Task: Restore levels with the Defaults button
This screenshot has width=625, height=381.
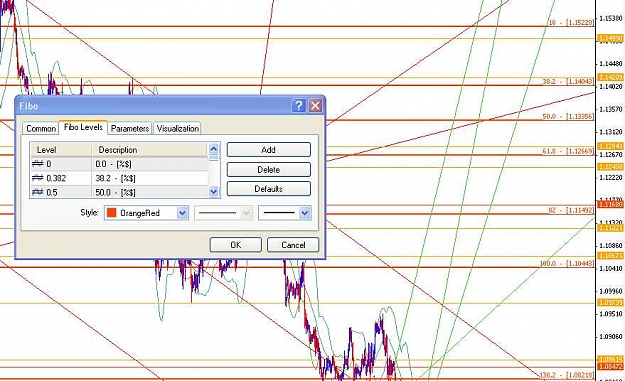Action: pyautogui.click(x=269, y=189)
